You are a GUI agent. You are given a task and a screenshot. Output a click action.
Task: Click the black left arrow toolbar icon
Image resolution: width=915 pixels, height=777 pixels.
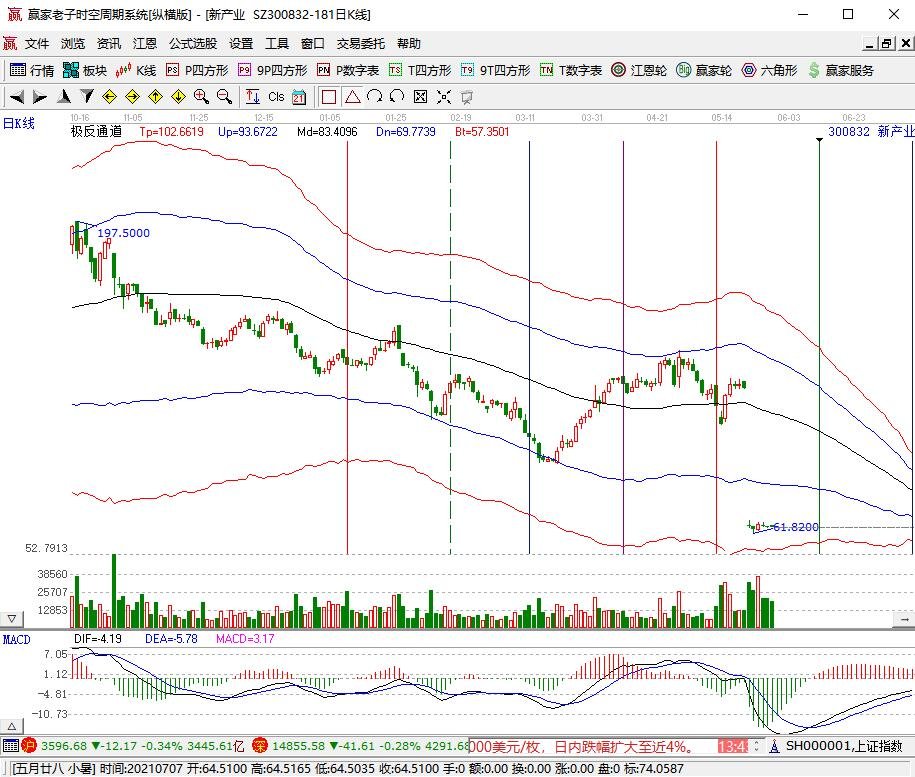(x=18, y=97)
